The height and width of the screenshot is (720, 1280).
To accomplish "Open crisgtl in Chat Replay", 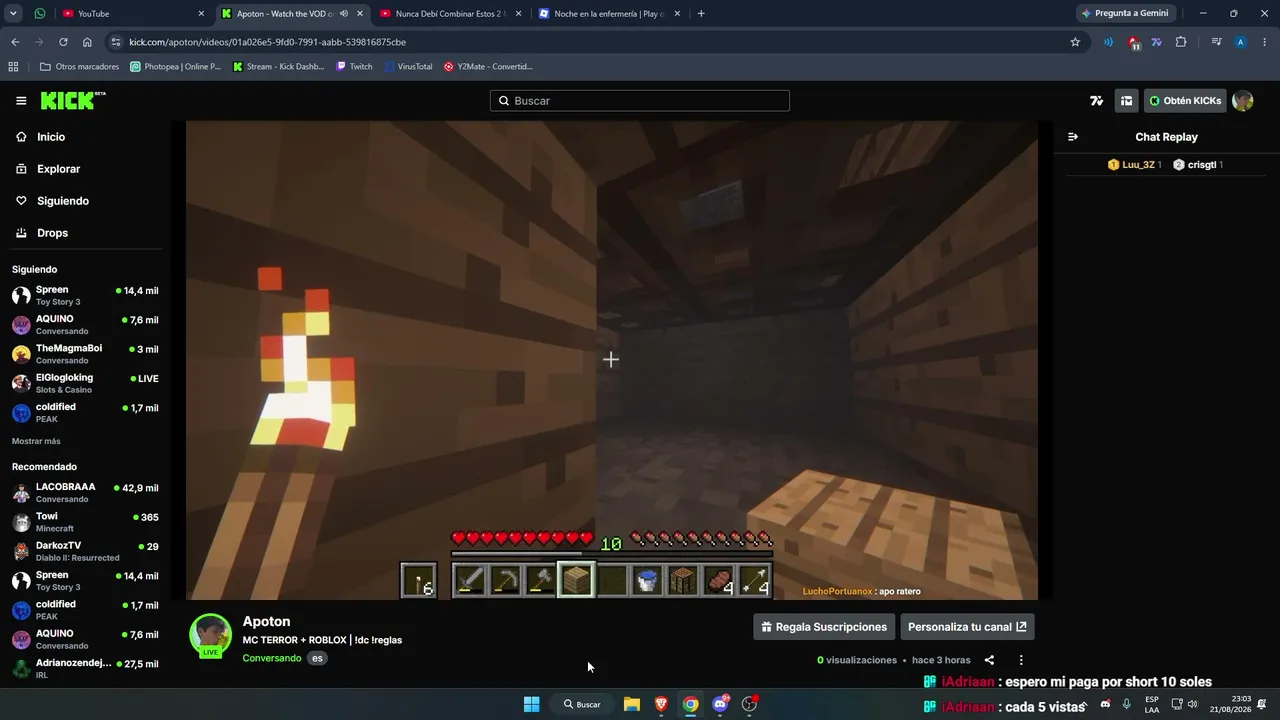I will click(1198, 165).
